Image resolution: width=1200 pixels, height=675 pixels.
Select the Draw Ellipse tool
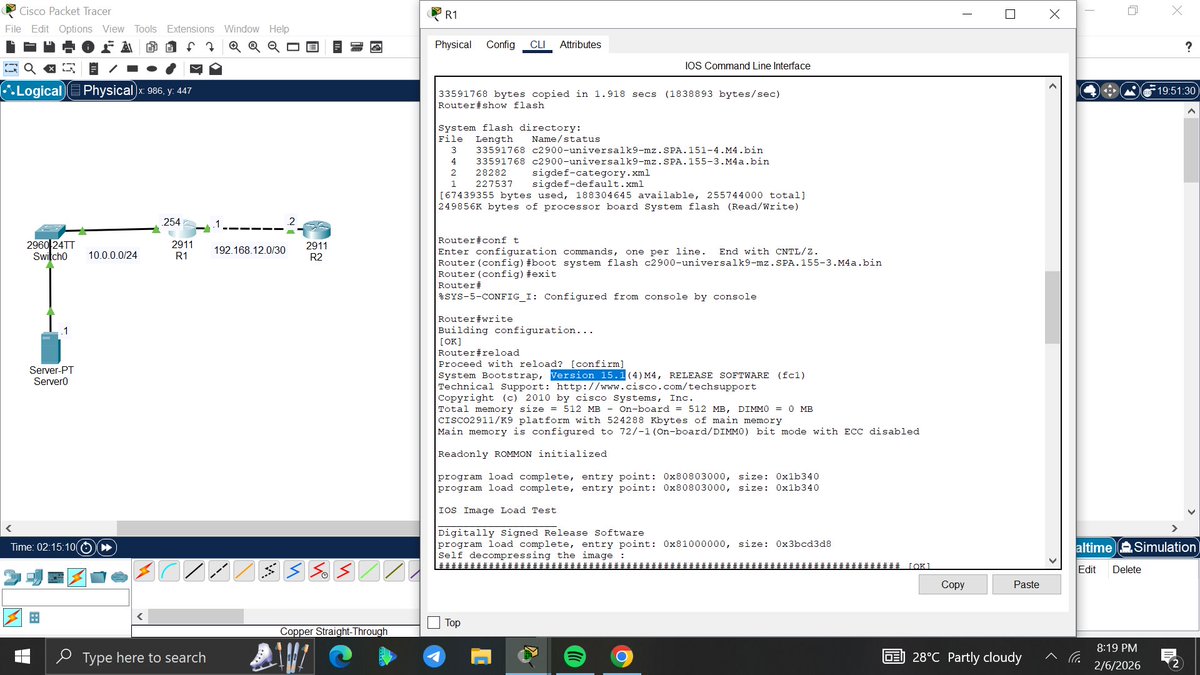(x=152, y=69)
